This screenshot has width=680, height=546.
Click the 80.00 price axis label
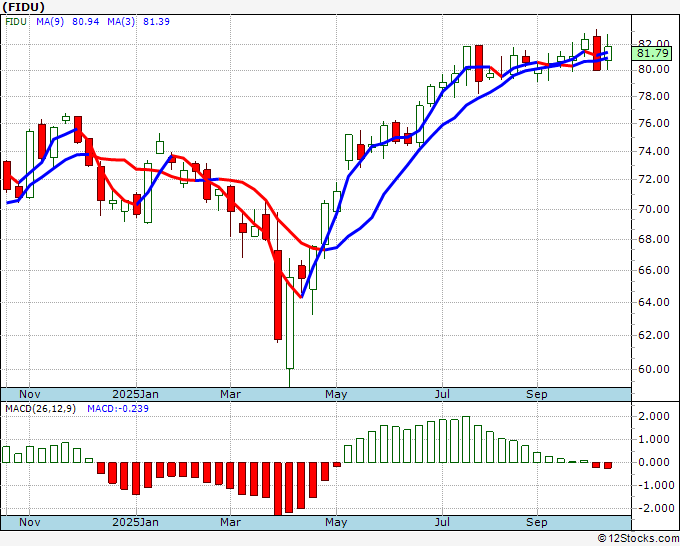point(654,69)
